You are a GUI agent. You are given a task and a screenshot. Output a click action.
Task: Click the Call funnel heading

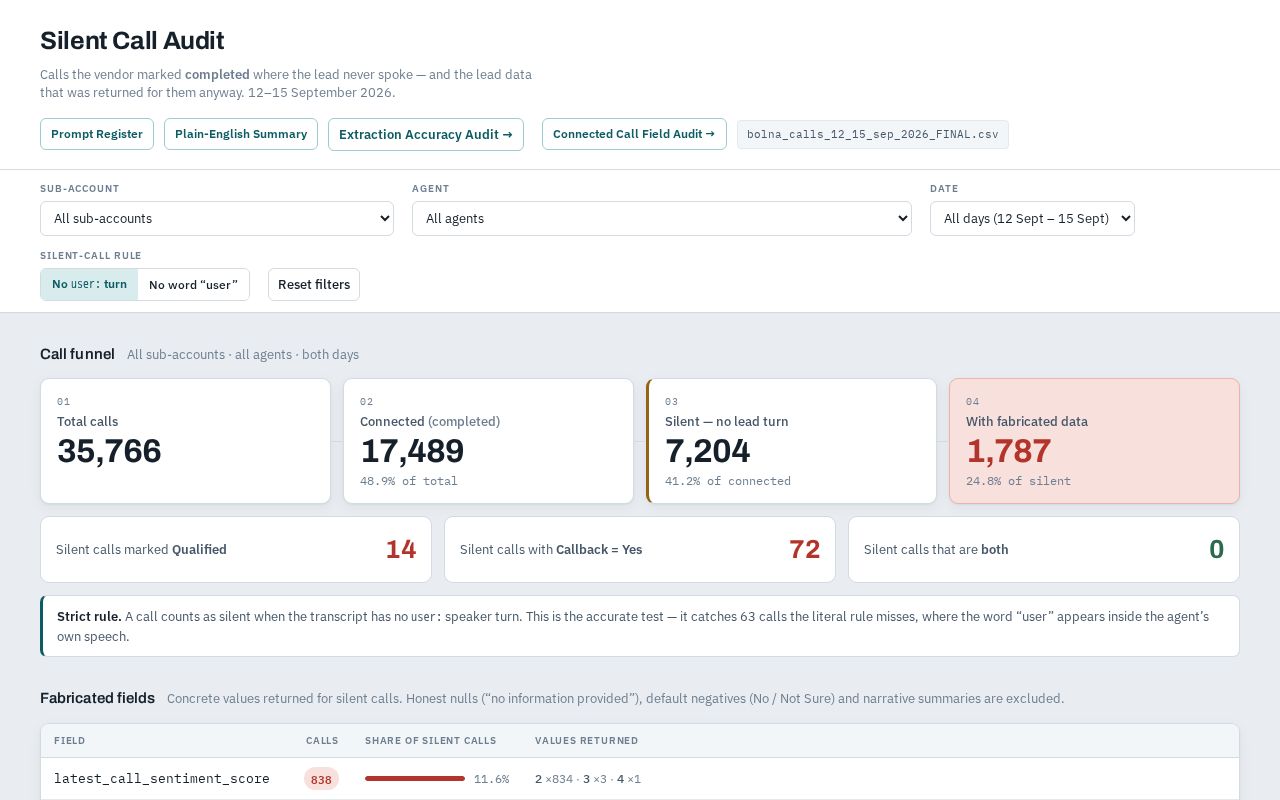point(77,354)
